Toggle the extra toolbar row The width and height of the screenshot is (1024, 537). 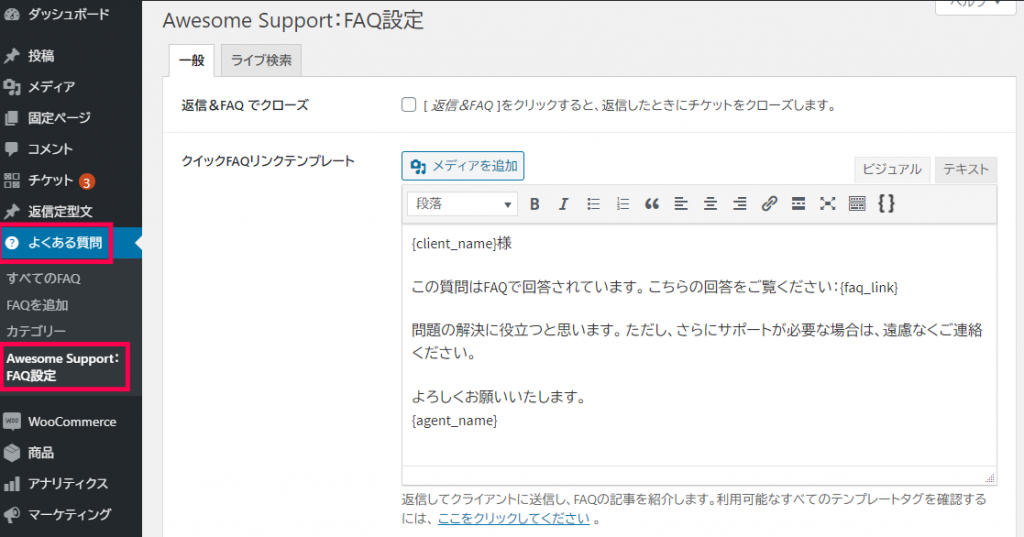[857, 204]
